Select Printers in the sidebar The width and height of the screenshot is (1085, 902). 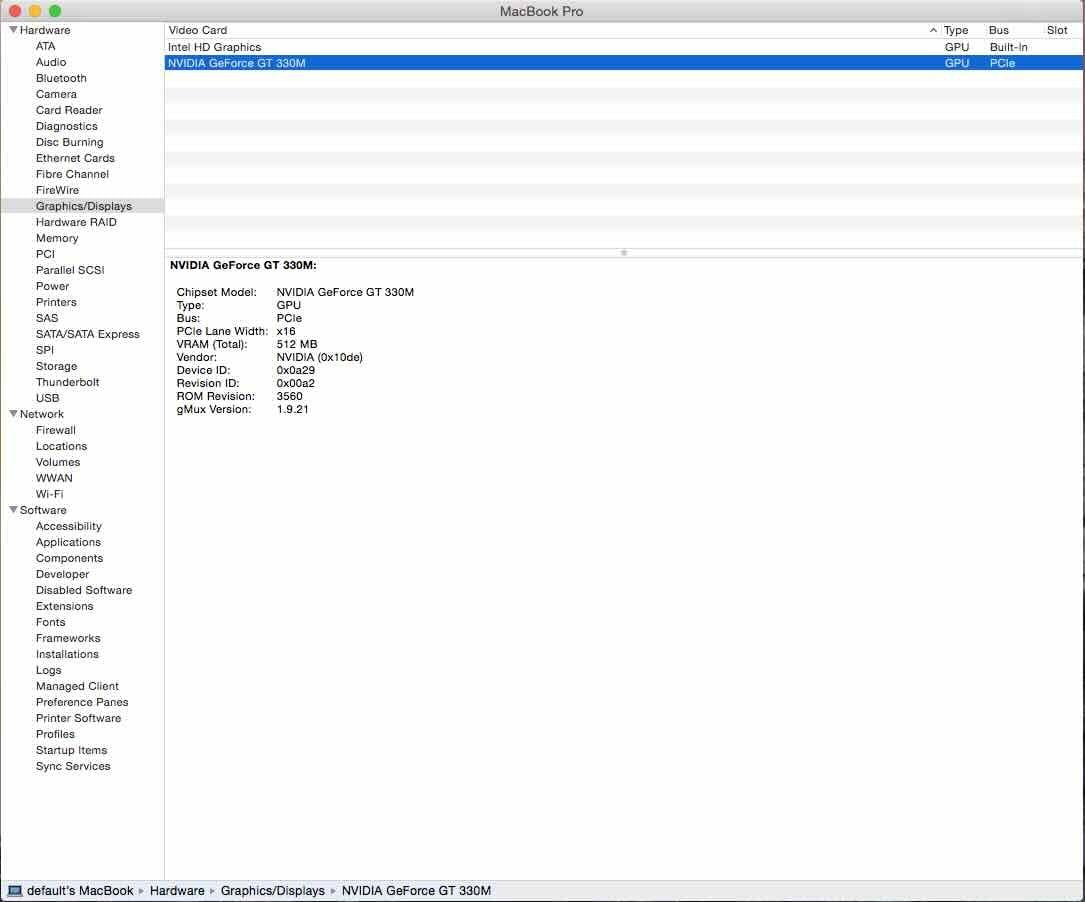pos(56,302)
